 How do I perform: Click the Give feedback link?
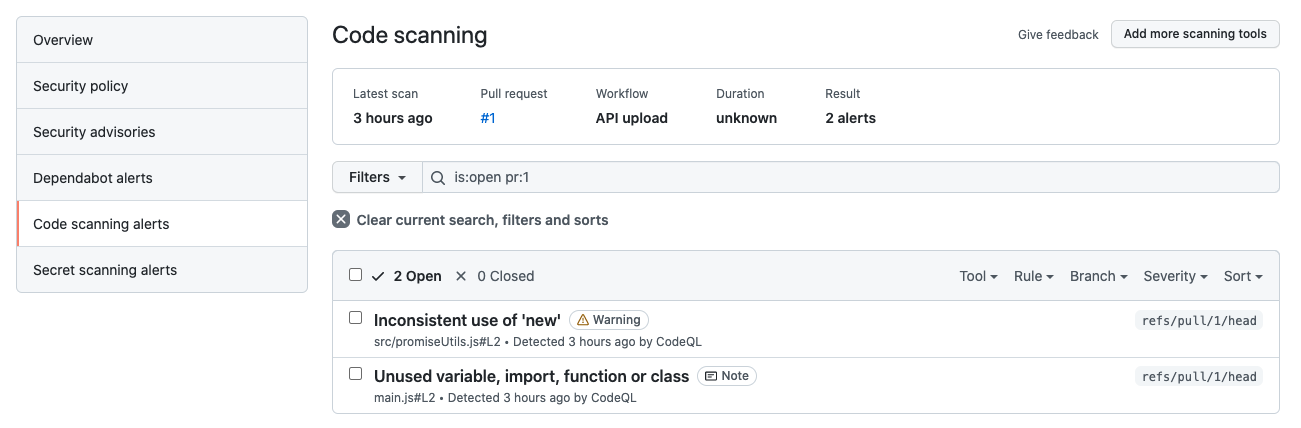click(x=1058, y=34)
